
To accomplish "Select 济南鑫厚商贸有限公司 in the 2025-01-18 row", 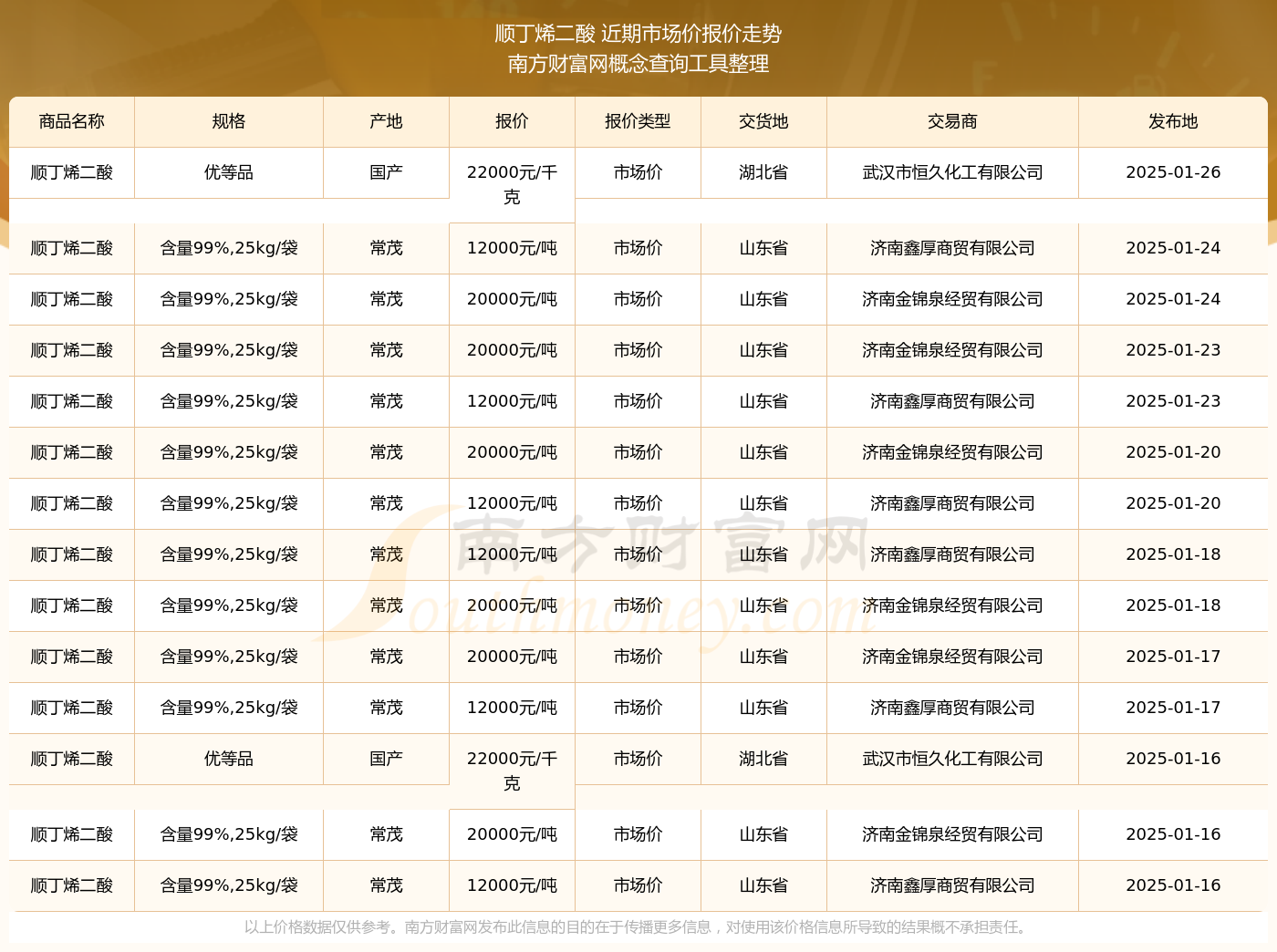I will coord(952,554).
